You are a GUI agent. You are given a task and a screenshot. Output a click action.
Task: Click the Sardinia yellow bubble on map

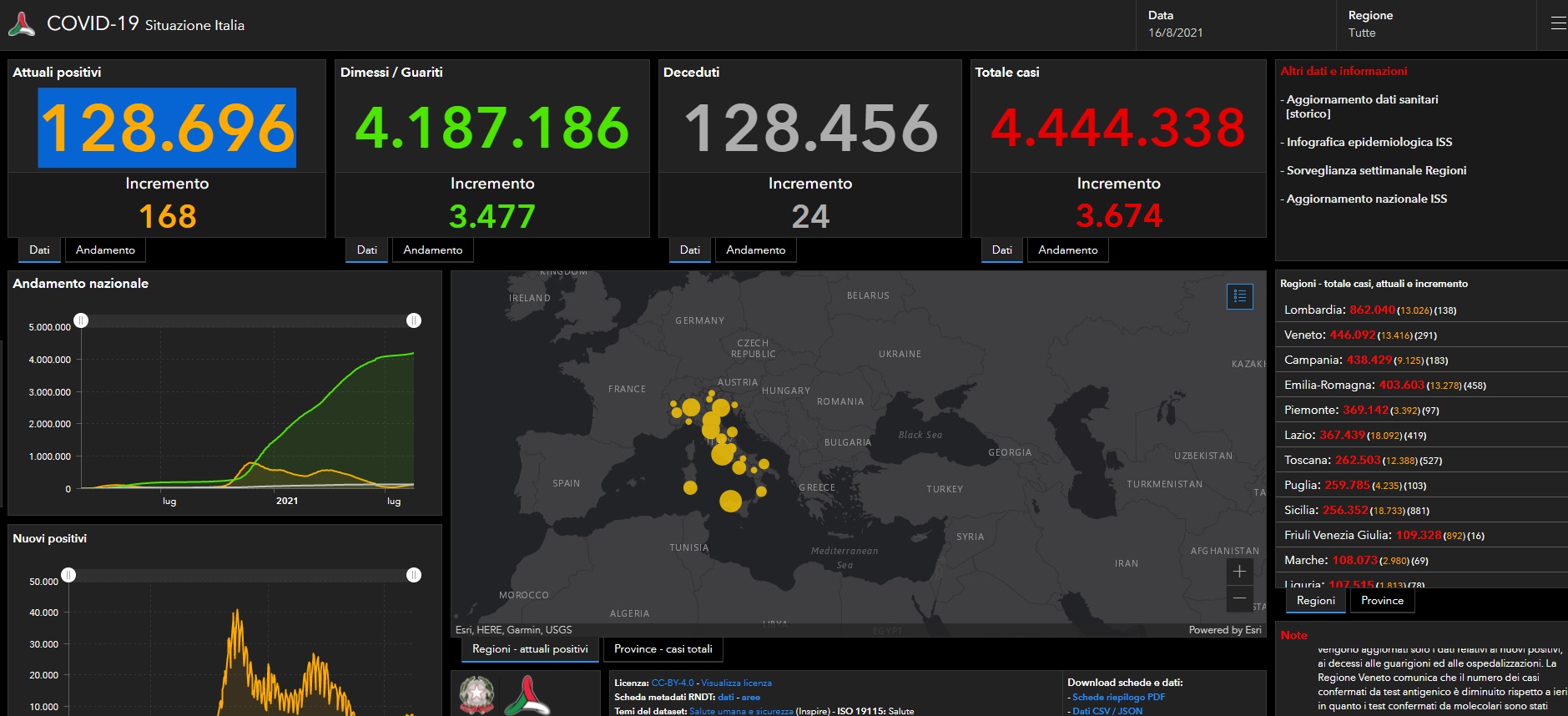(x=690, y=487)
